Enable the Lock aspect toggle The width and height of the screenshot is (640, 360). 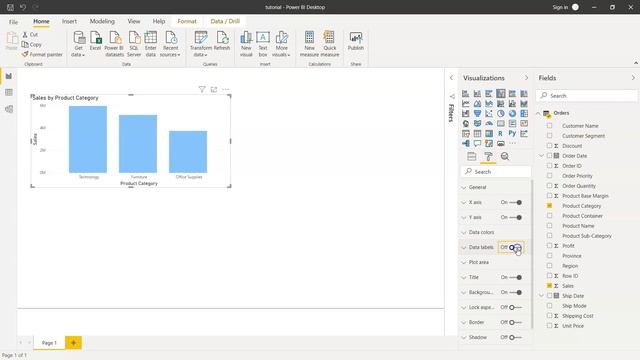pyautogui.click(x=516, y=307)
